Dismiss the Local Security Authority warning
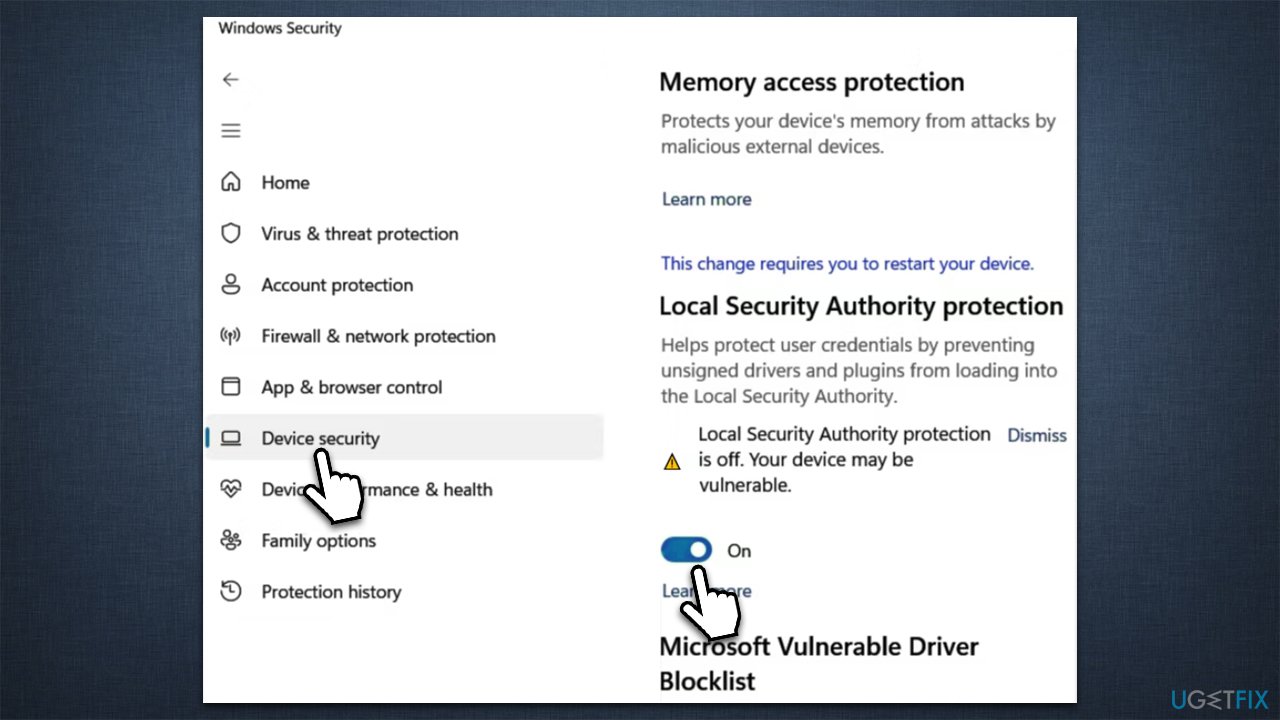Screen dimensions: 1280x720 point(1036,435)
